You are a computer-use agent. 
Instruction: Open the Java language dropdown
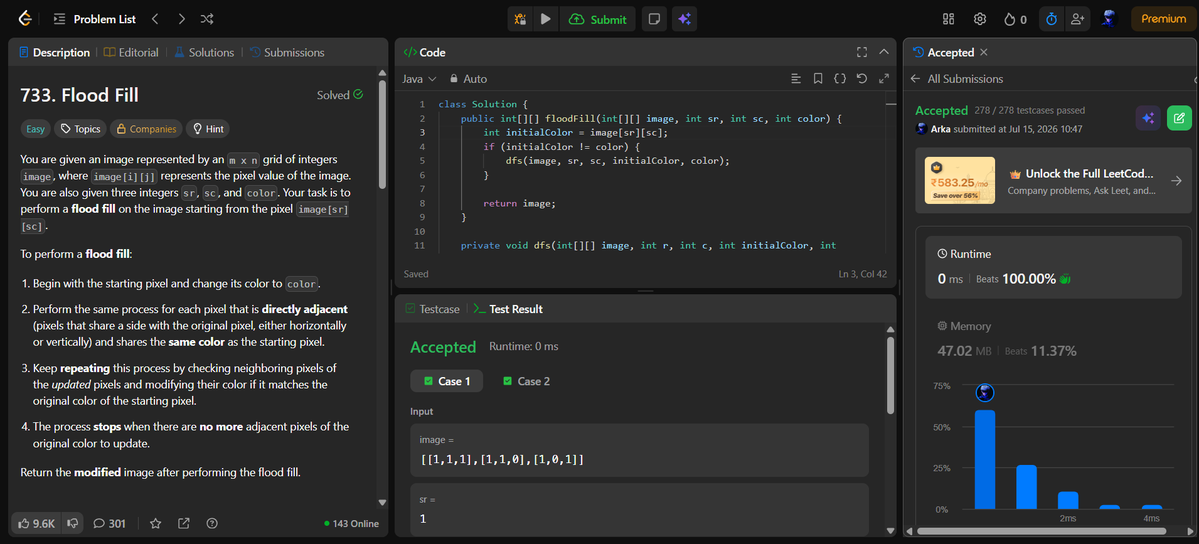click(419, 79)
